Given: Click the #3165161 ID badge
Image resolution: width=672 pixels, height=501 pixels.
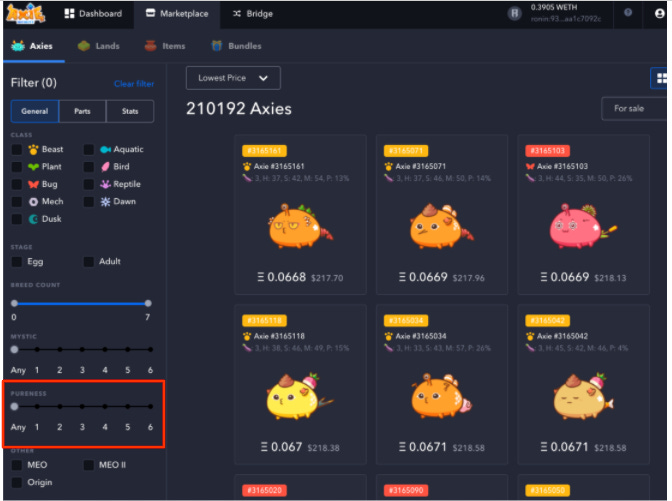Looking at the screenshot, I should (x=264, y=151).
